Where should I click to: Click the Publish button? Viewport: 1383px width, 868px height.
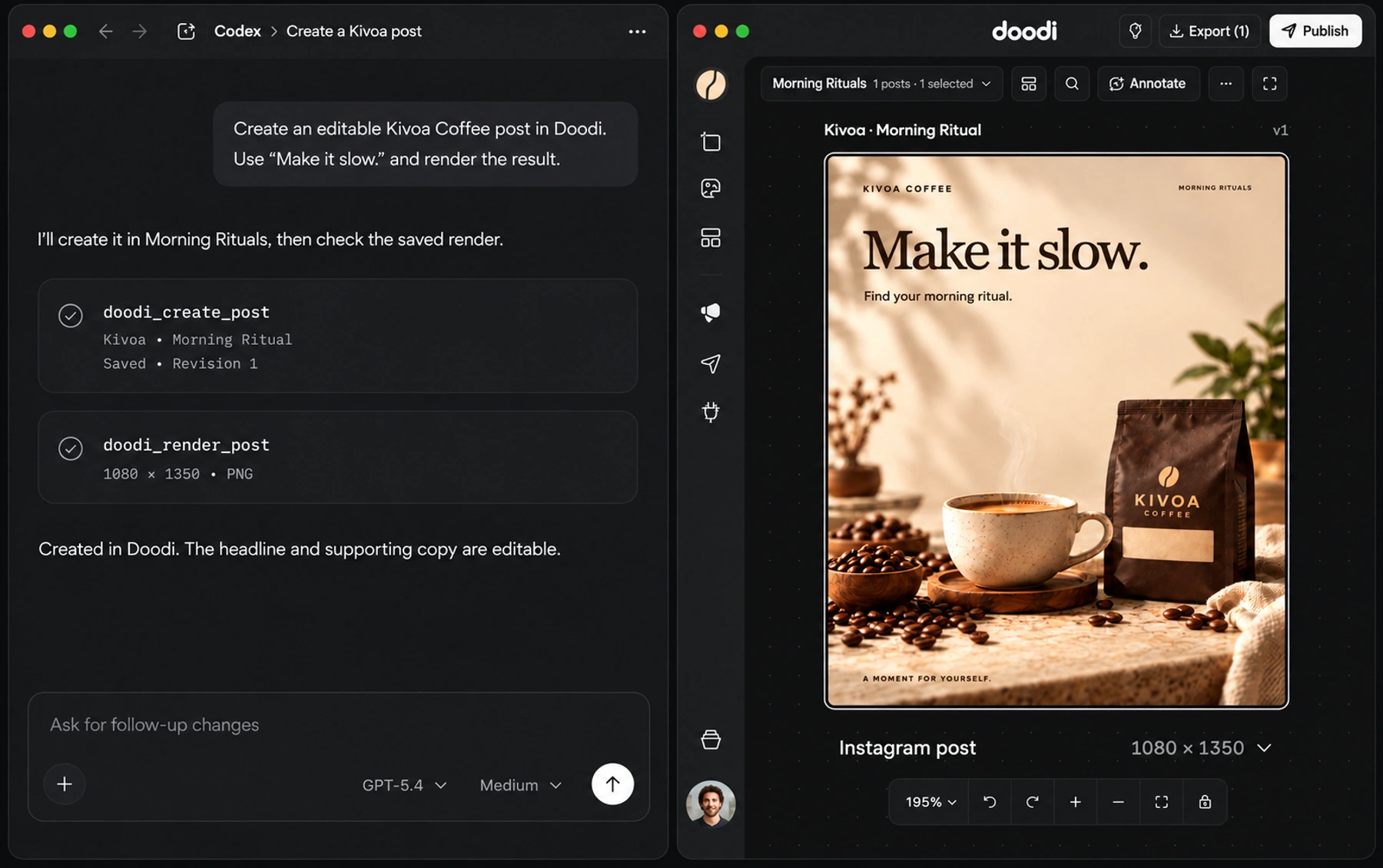click(x=1315, y=31)
